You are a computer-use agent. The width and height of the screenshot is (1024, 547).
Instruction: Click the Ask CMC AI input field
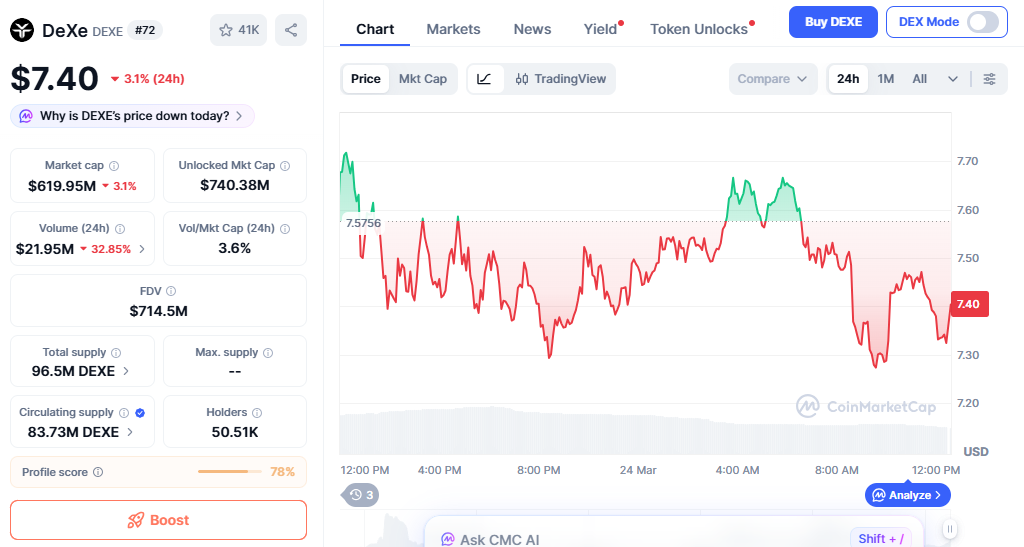pos(640,539)
